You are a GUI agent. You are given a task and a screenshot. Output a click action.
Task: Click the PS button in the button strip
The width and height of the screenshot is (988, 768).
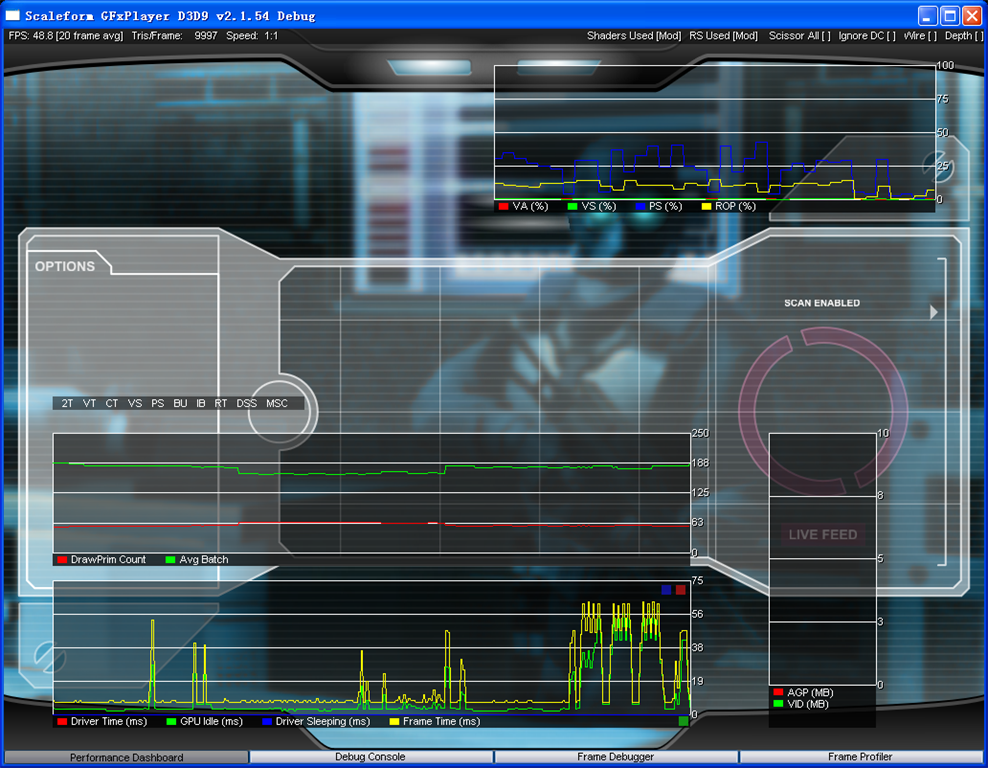point(158,403)
